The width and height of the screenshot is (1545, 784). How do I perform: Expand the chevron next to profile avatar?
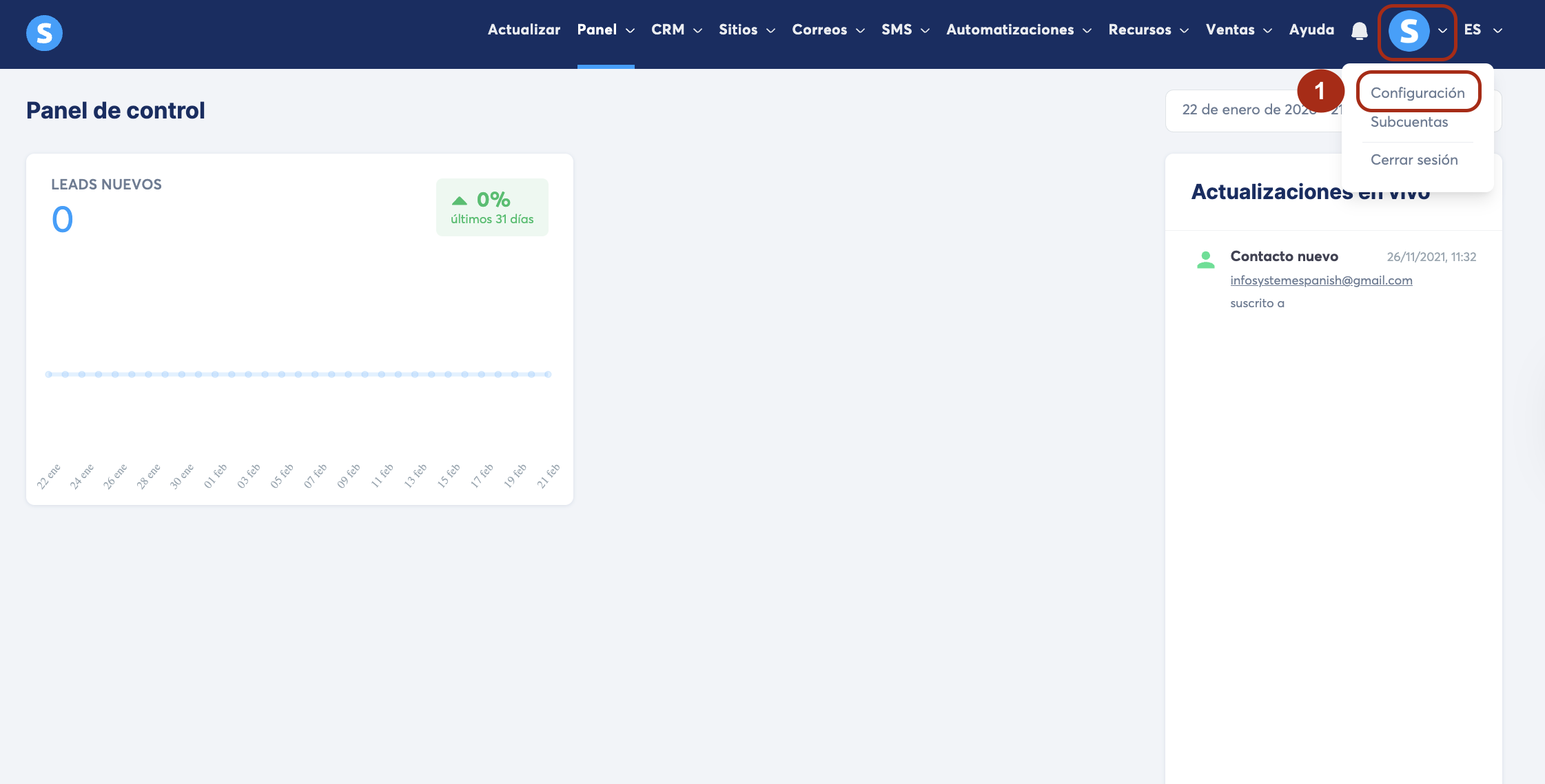tap(1442, 31)
